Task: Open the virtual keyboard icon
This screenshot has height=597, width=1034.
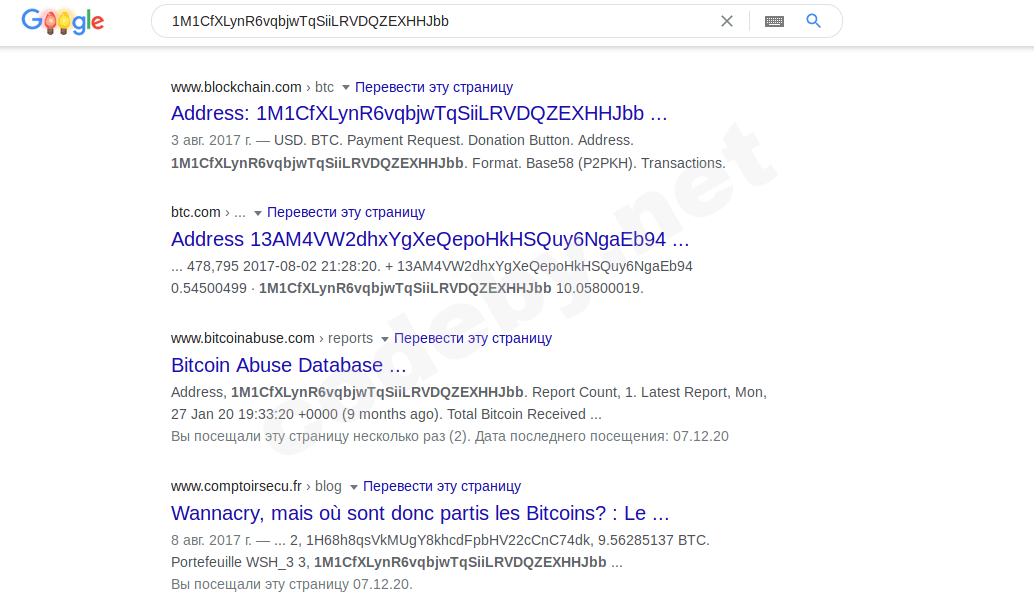Action: [x=774, y=20]
